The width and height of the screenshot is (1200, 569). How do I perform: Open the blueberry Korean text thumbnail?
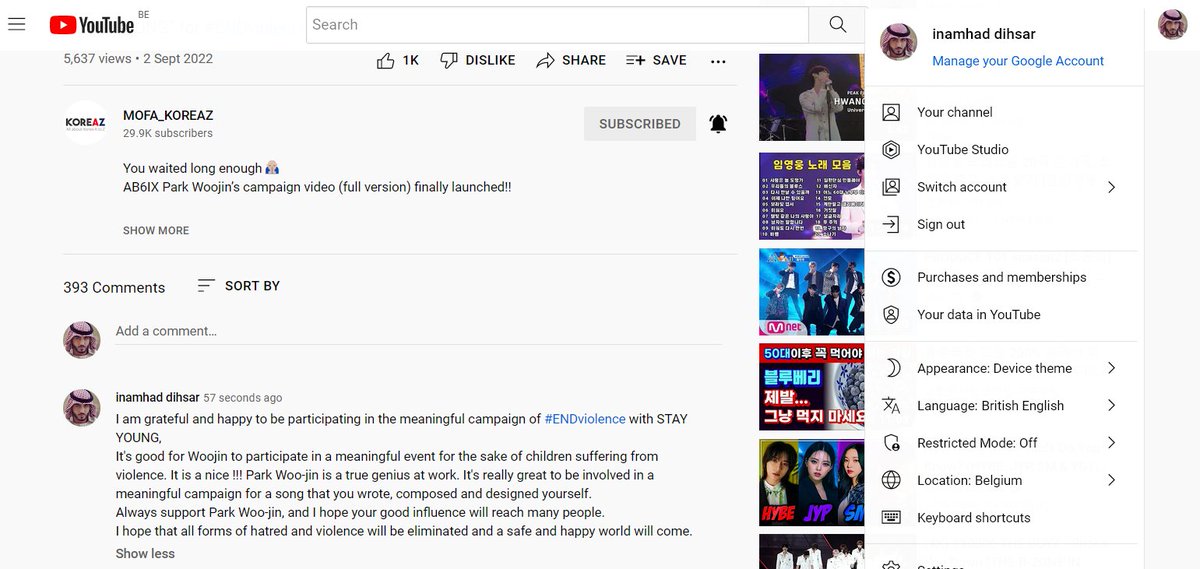tap(811, 387)
